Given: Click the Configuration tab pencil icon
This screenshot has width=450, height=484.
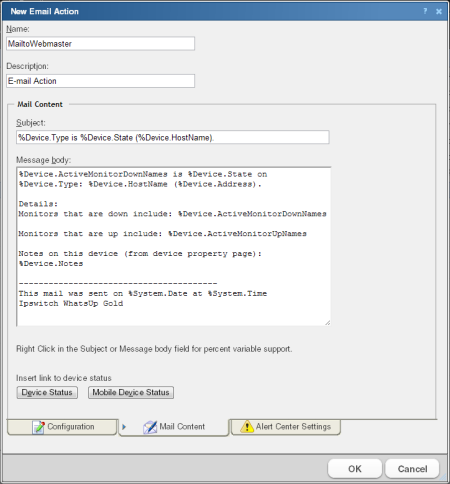Looking at the screenshot, I should [x=38, y=427].
